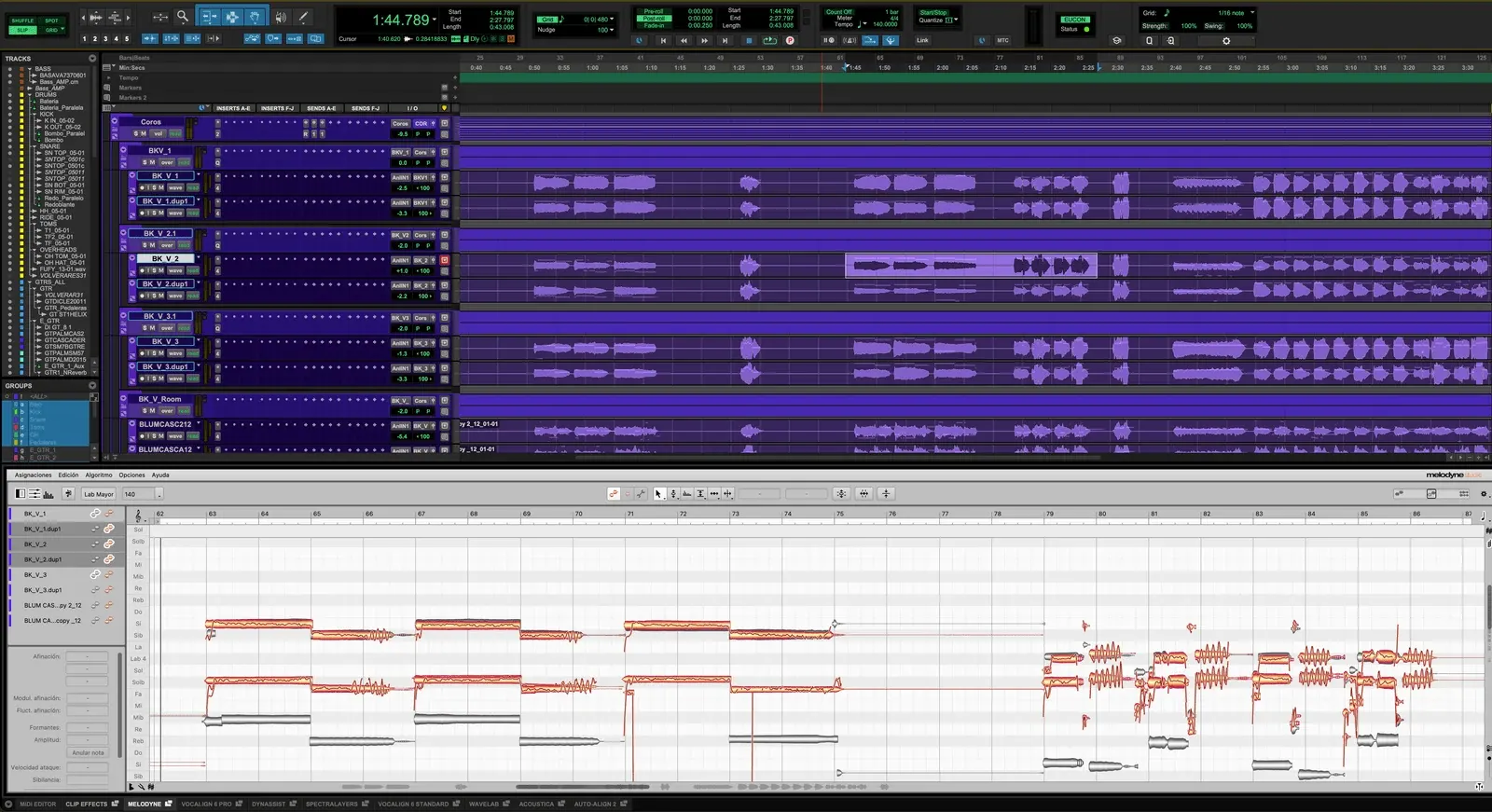
Task: Record-enable the BK_V_2 track
Action: coord(142,270)
